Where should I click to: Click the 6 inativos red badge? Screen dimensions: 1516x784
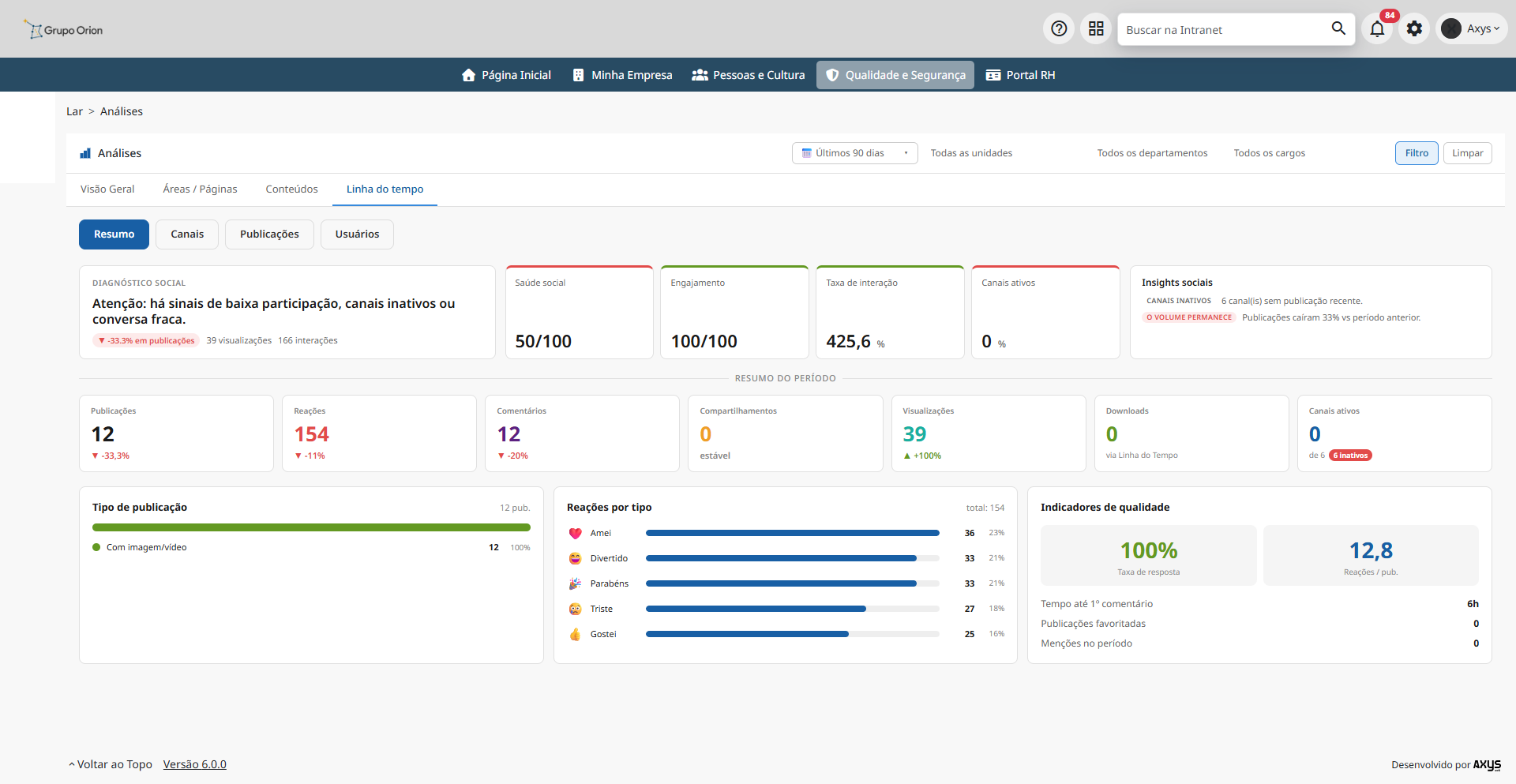1350,456
